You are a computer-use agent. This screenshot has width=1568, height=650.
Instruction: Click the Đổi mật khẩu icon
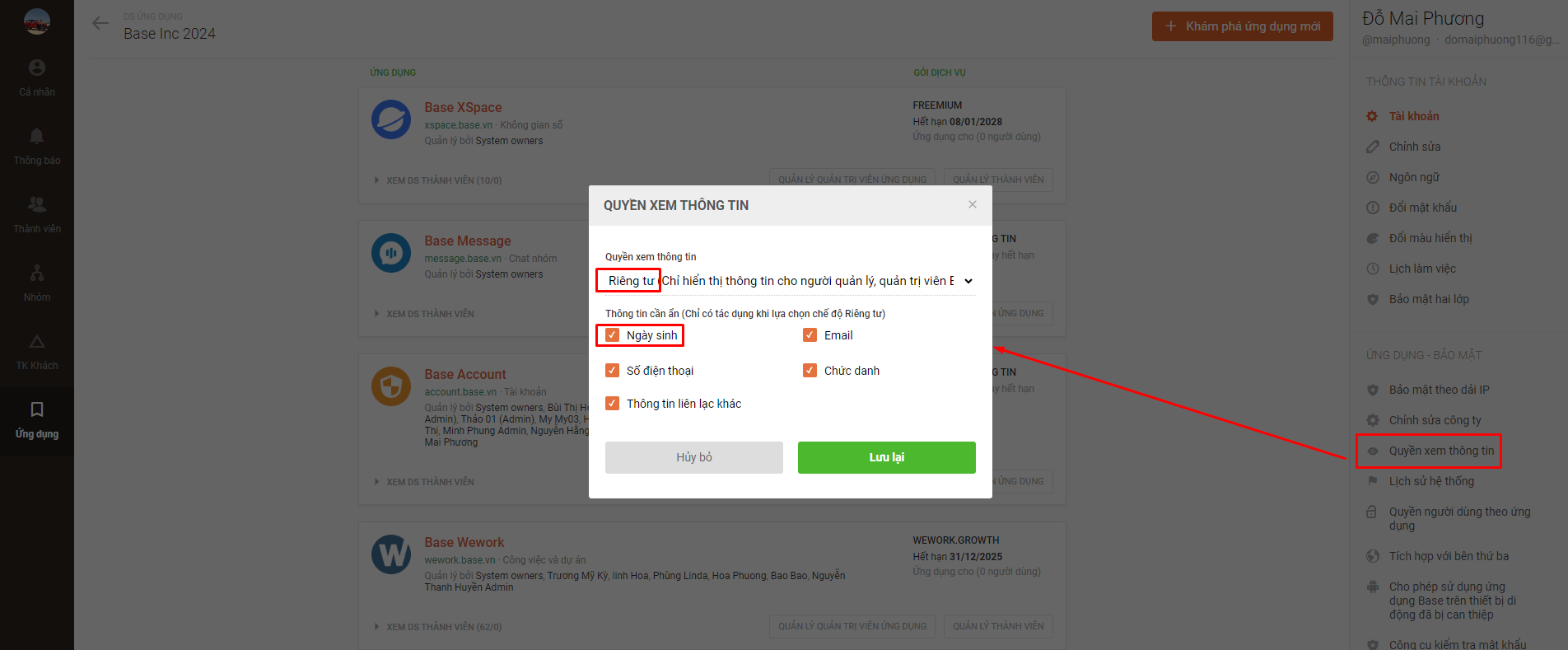click(1372, 208)
